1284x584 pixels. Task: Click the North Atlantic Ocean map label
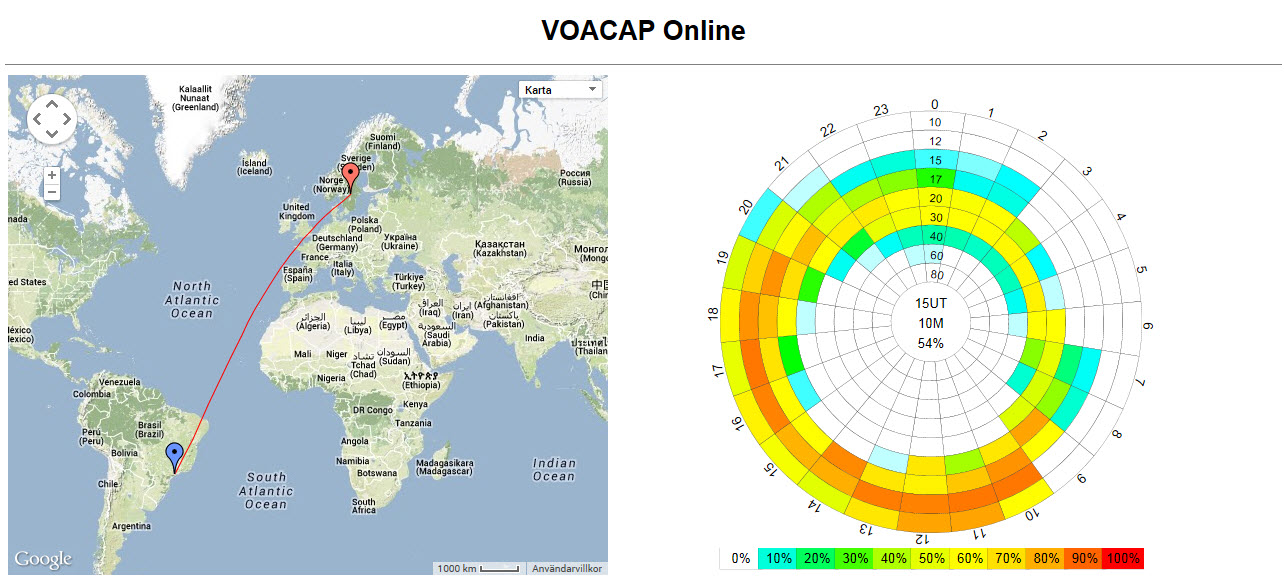coord(192,299)
